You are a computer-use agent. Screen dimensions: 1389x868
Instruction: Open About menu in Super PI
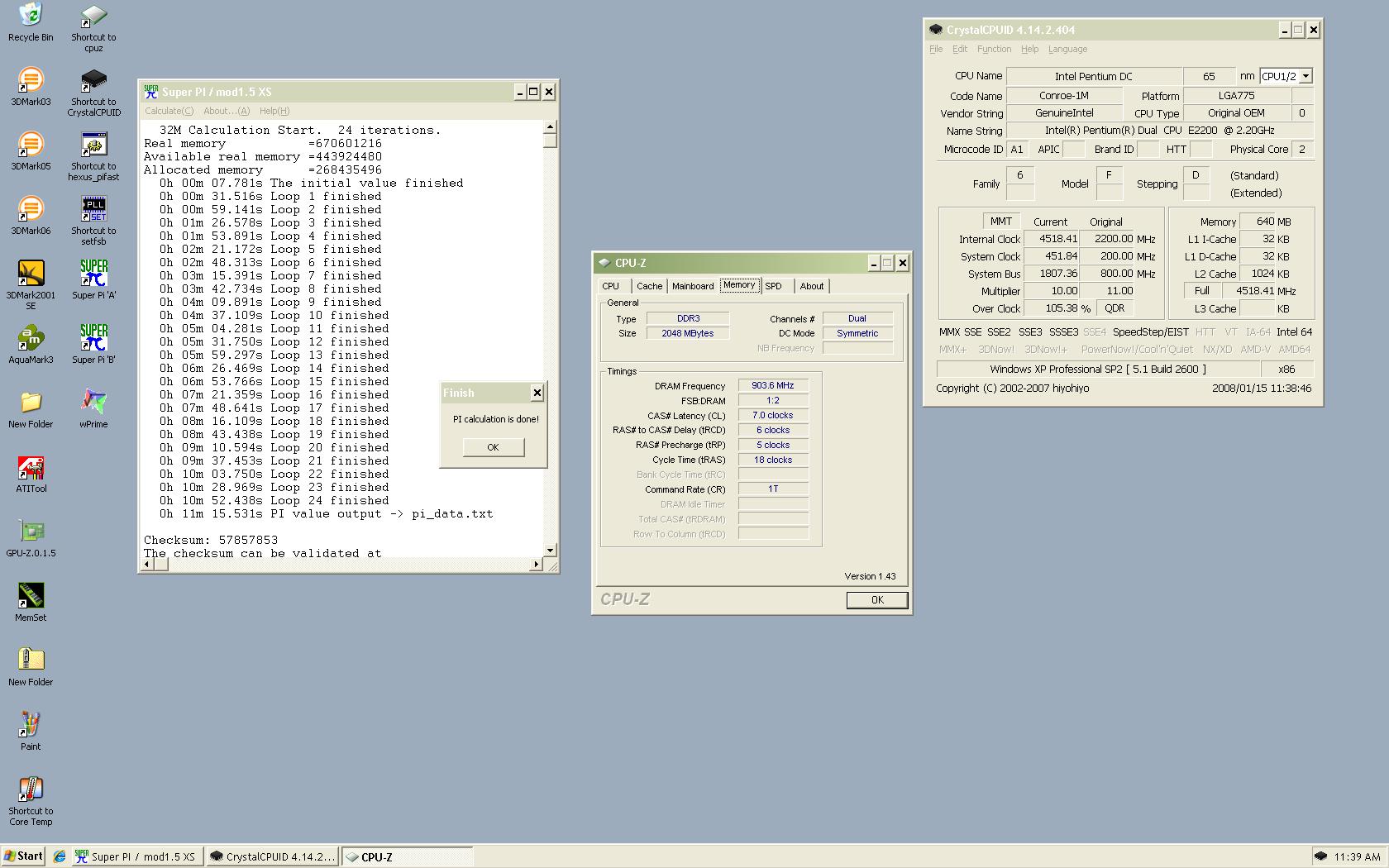[x=226, y=111]
